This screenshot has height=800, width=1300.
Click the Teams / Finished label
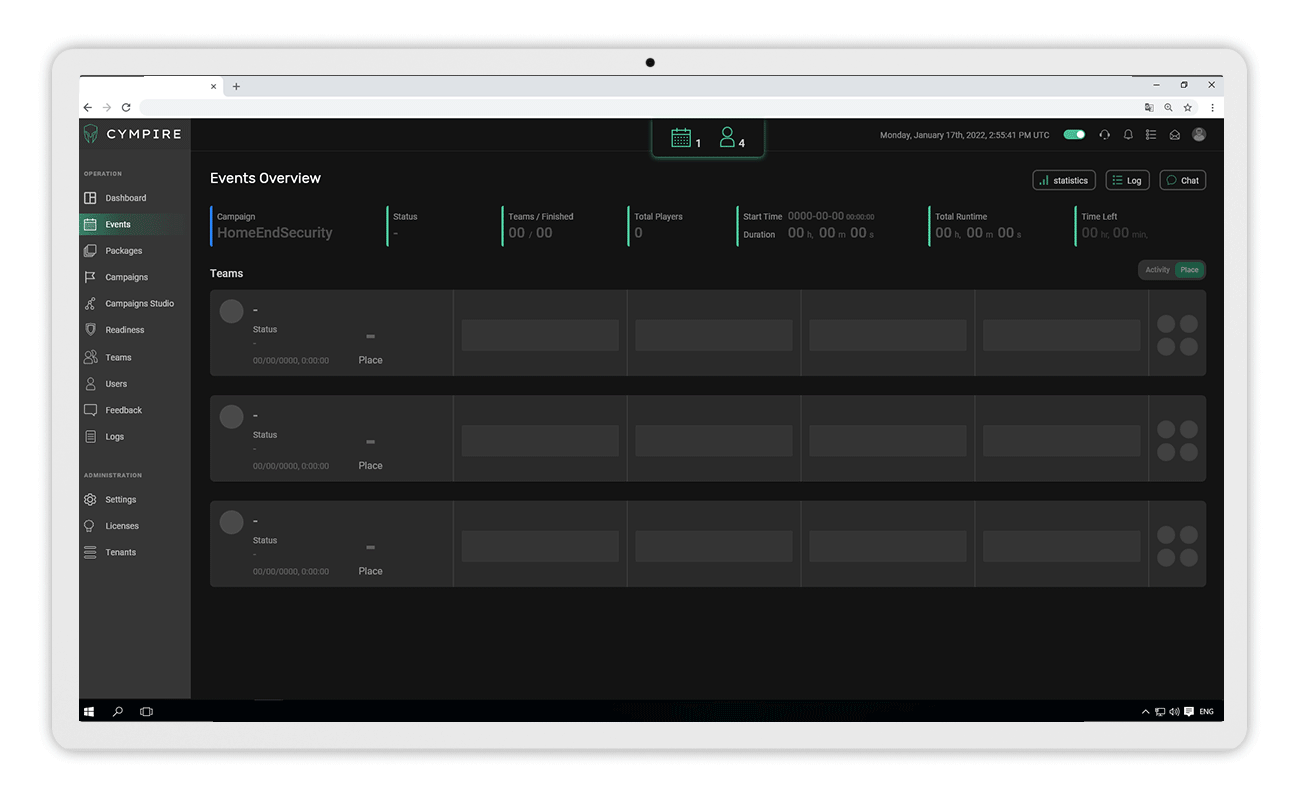[x=541, y=216]
